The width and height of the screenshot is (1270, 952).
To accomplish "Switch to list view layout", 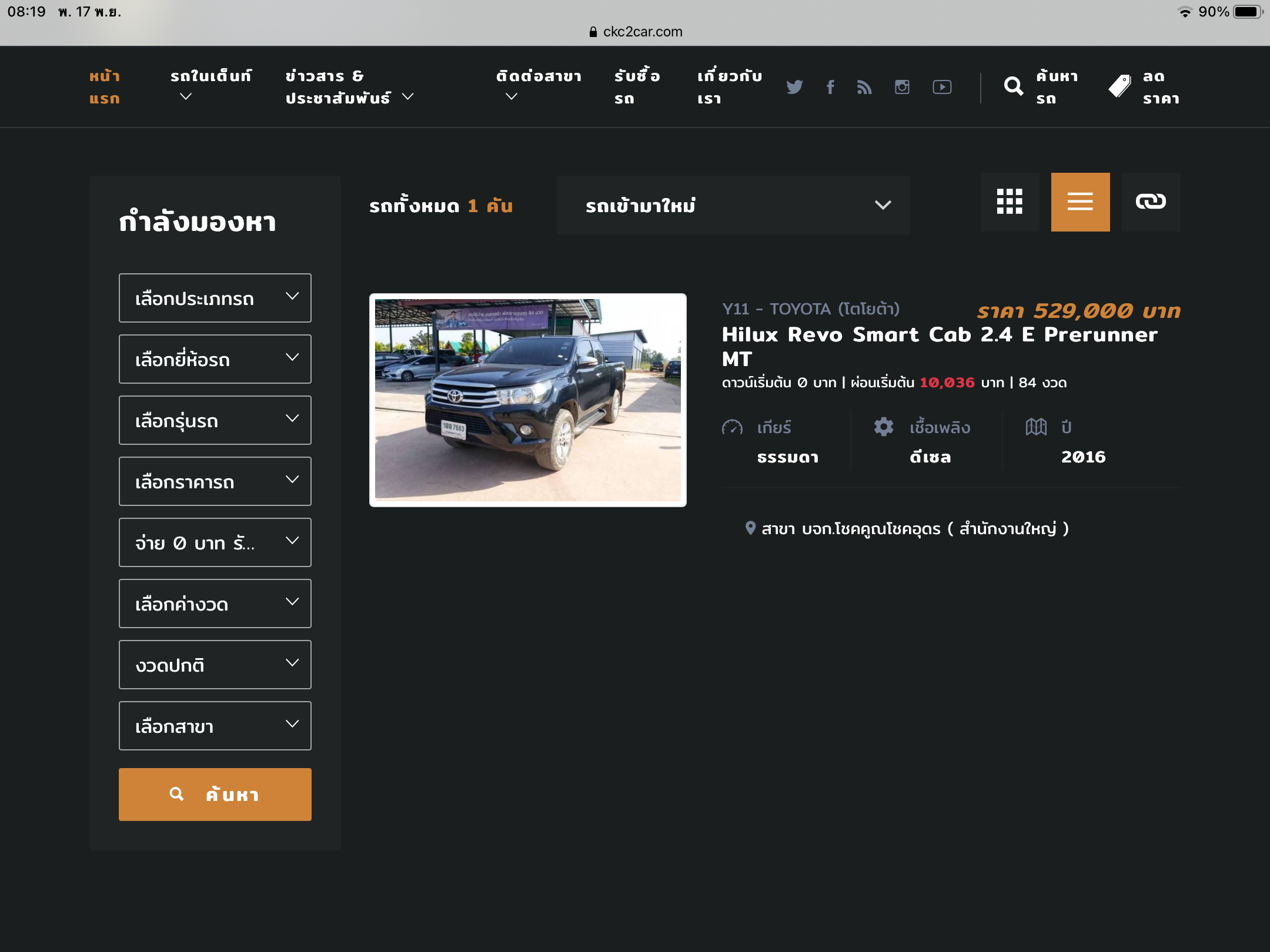I will pos(1080,202).
